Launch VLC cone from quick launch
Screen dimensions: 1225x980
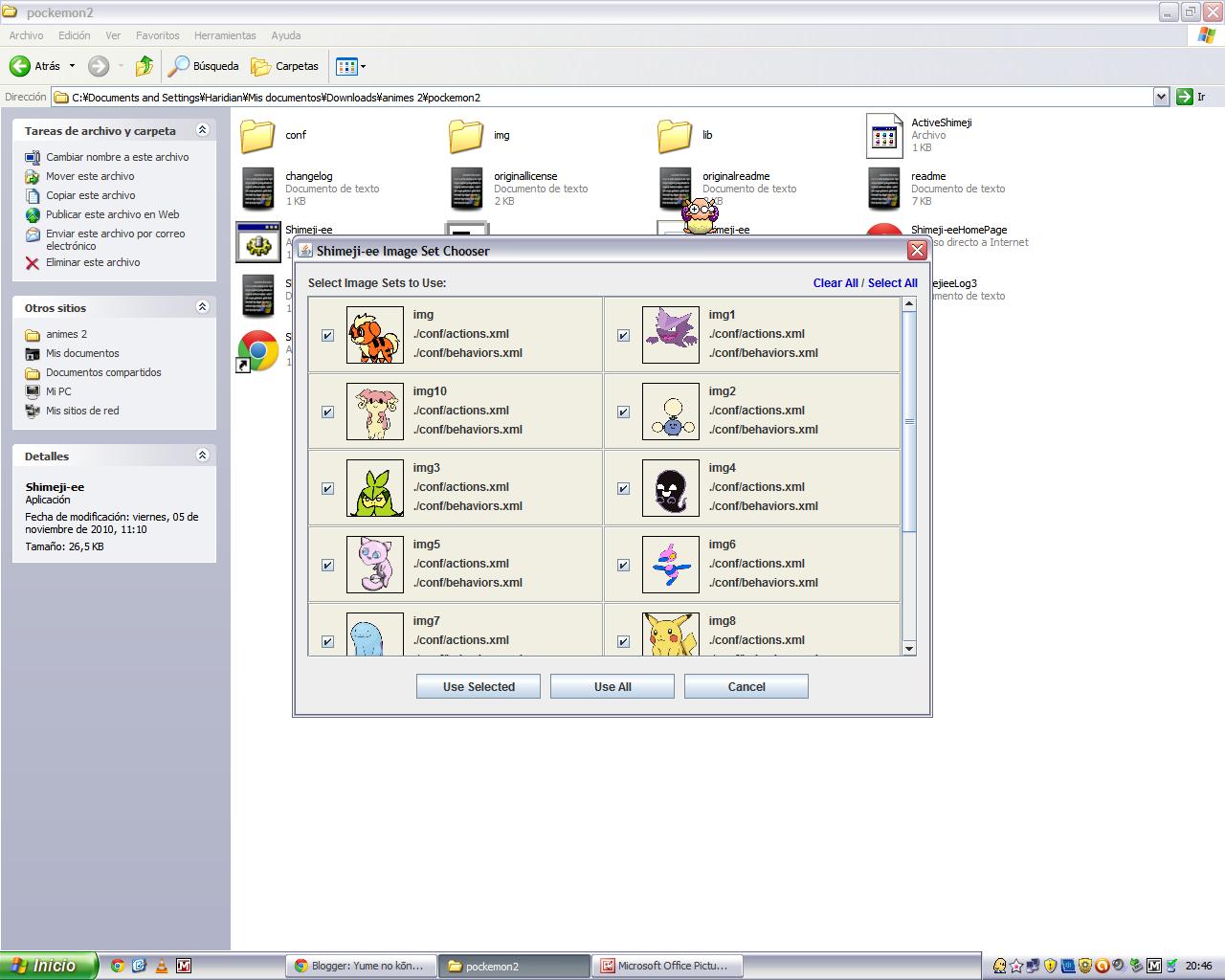(162, 966)
